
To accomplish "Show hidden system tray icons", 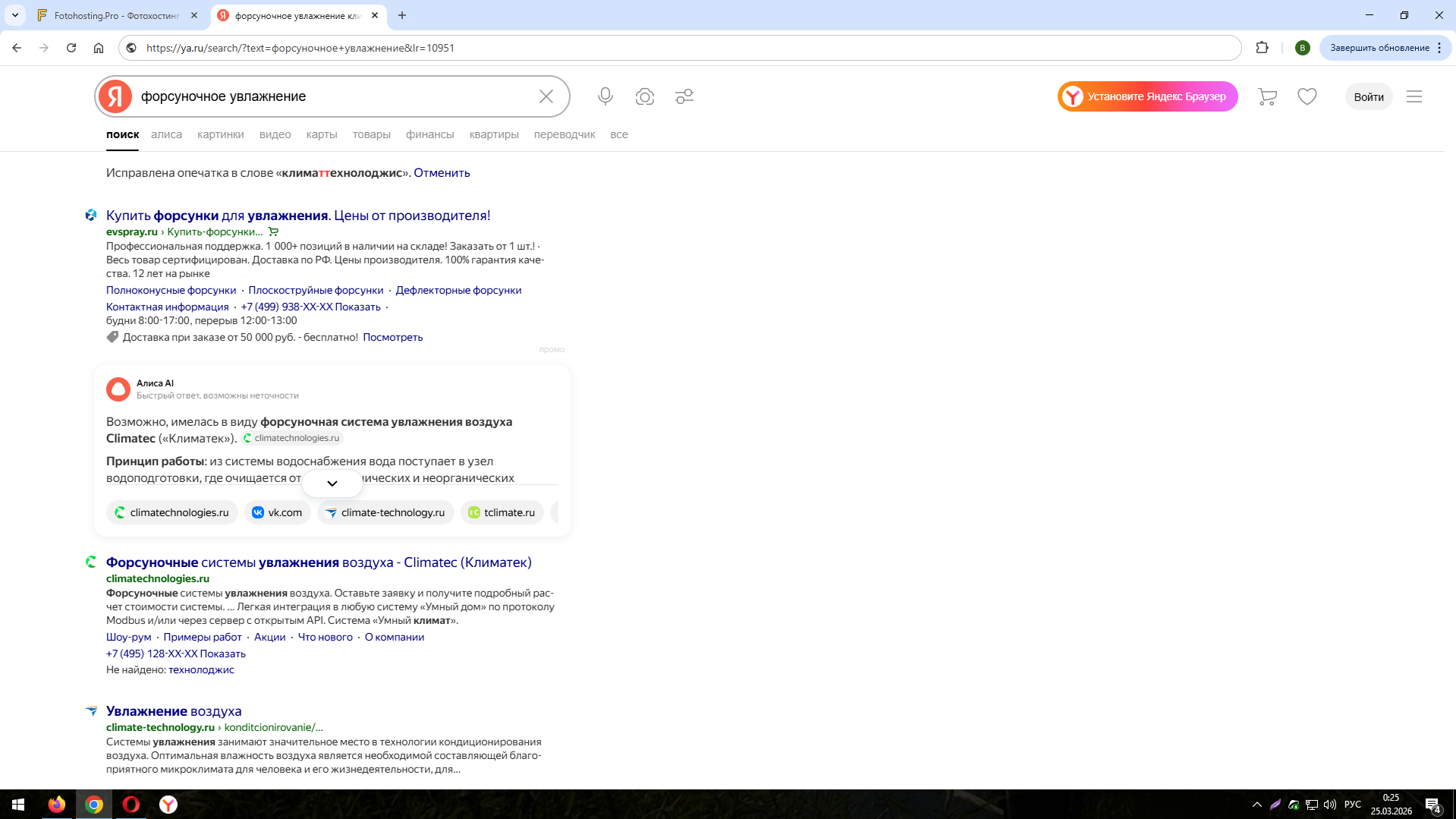I will 1257,805.
